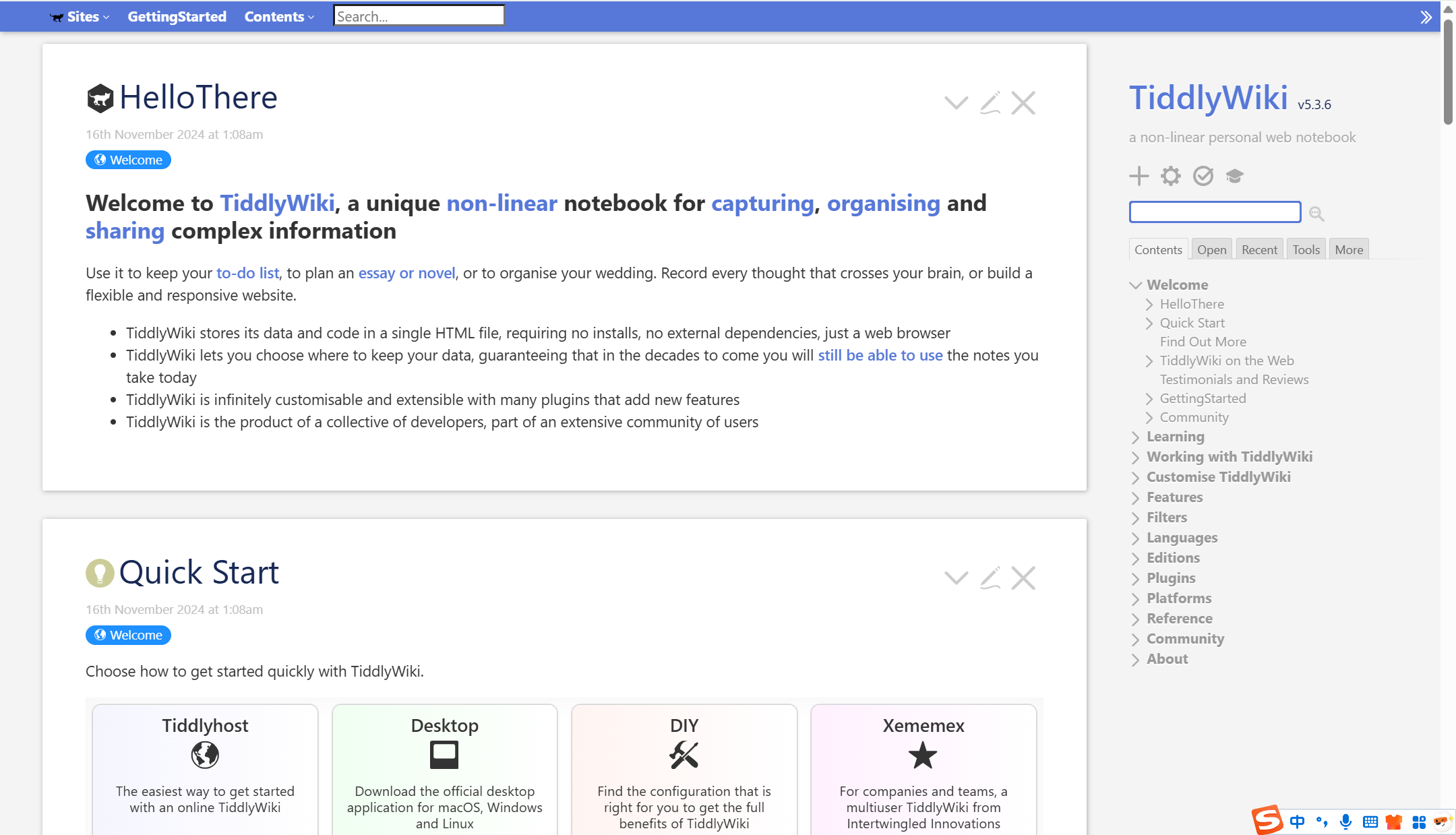
Task: Hide the sidebar using double chevron
Action: (x=1426, y=17)
